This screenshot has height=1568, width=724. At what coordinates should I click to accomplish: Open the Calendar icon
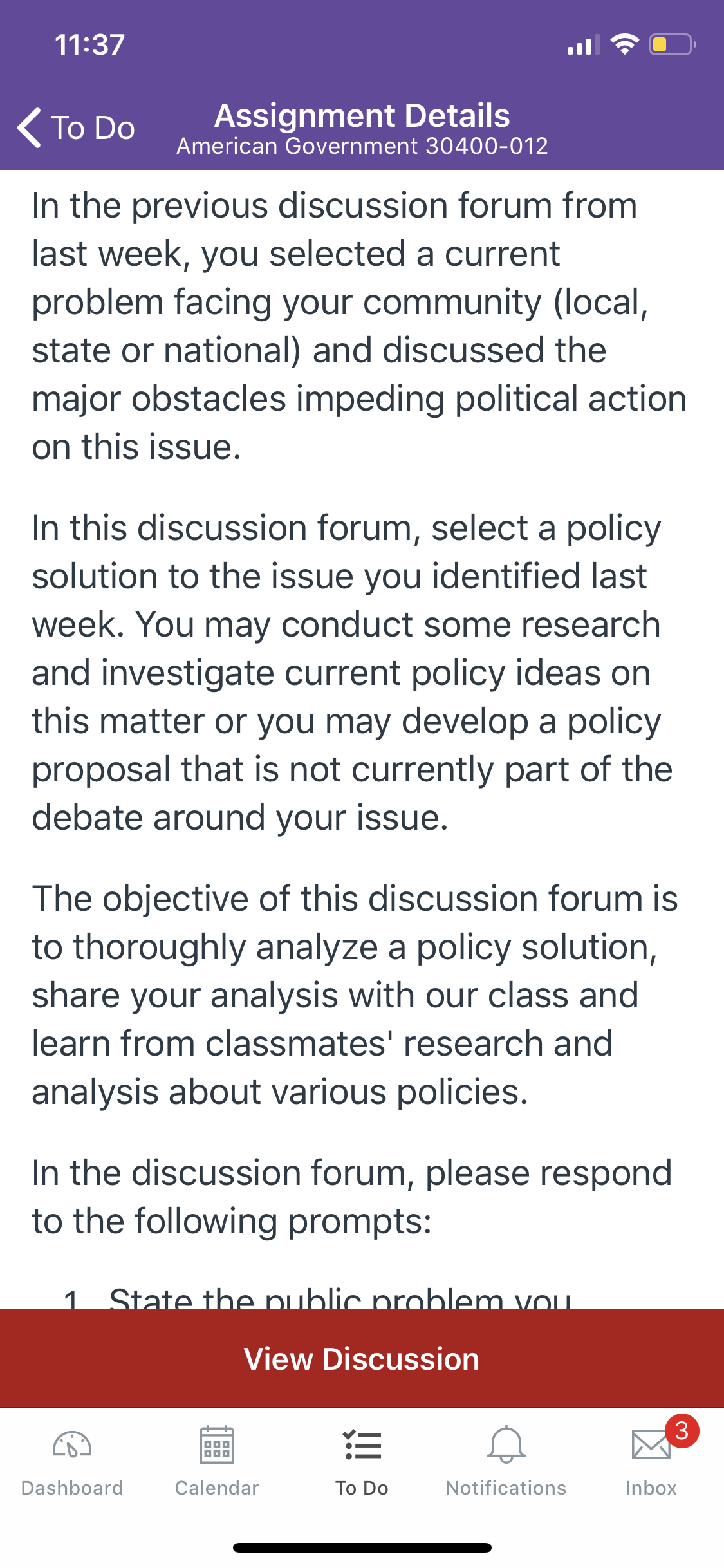217,1445
